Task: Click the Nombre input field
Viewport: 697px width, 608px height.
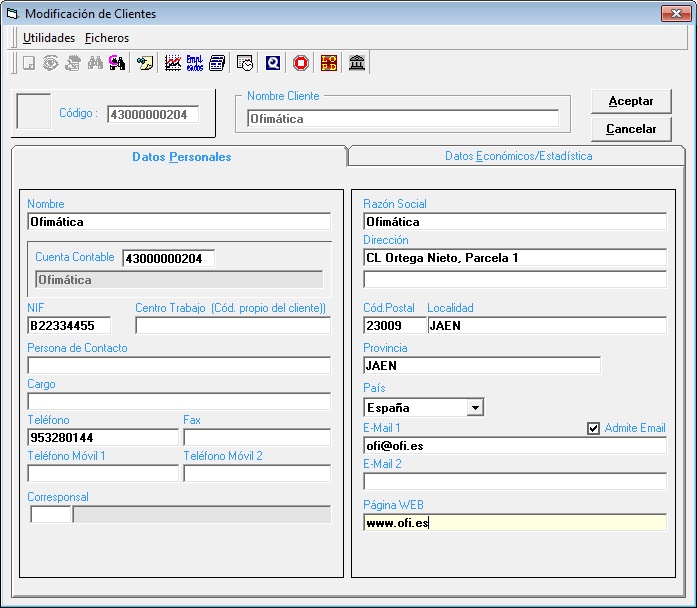Action: (179, 222)
